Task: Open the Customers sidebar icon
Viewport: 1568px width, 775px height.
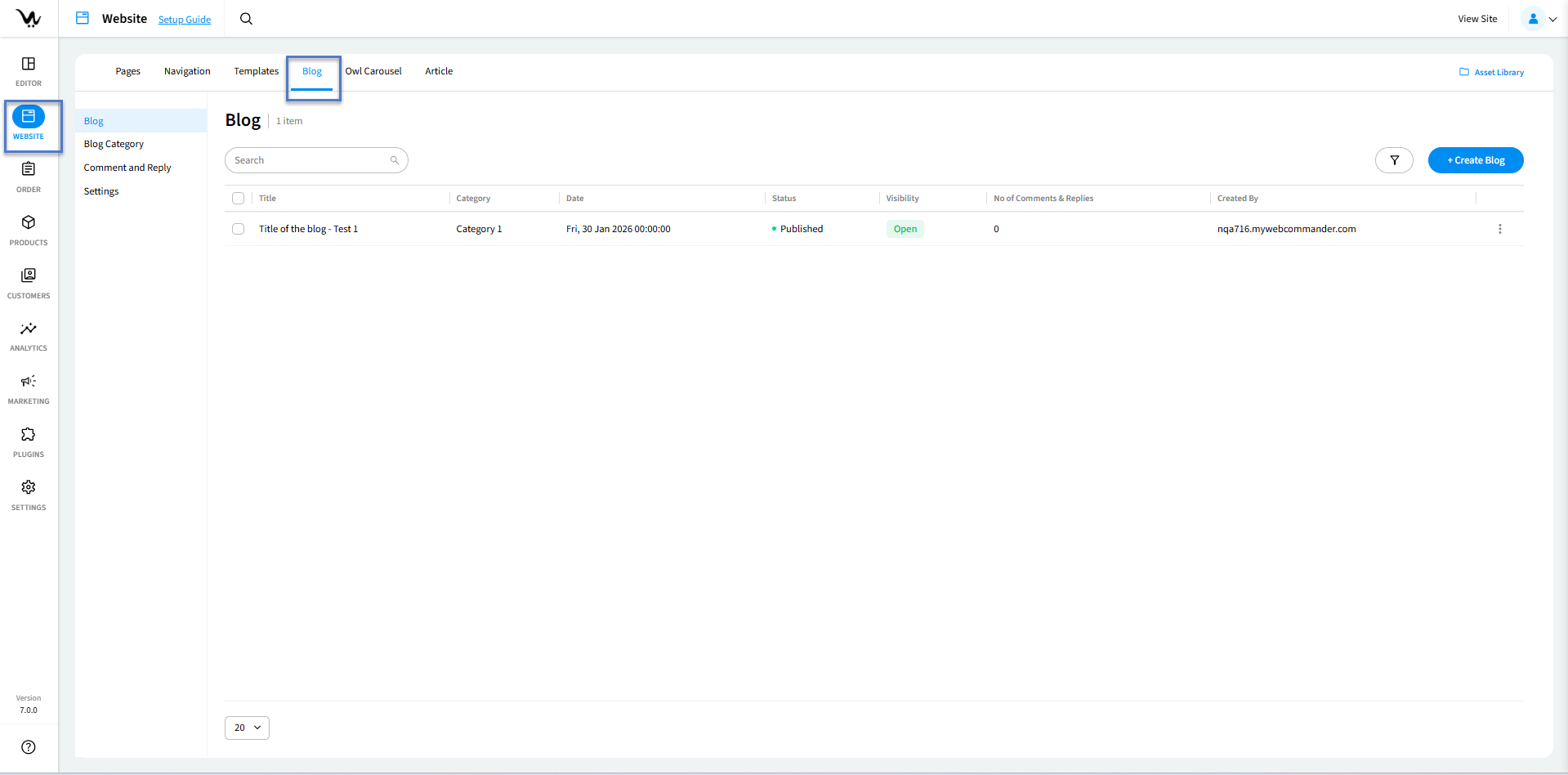Action: 29,283
